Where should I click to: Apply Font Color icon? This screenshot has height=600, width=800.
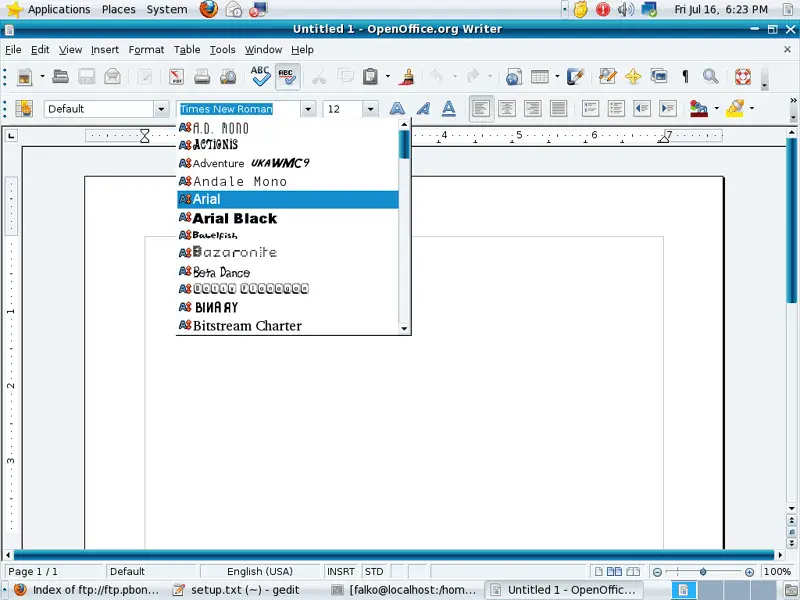click(699, 108)
